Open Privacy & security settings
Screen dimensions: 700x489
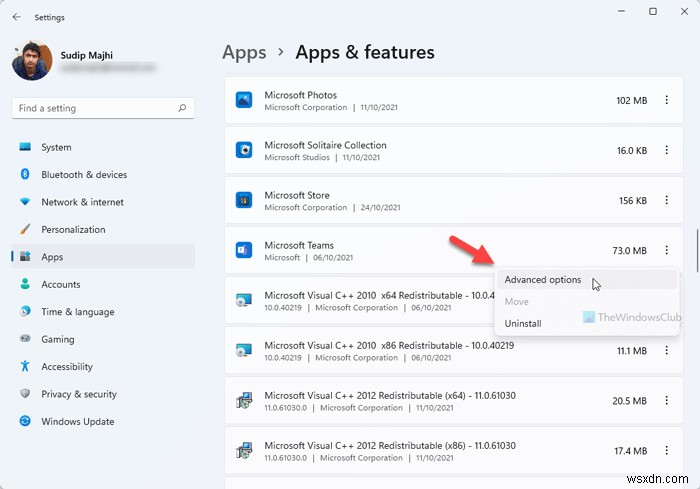click(103, 393)
